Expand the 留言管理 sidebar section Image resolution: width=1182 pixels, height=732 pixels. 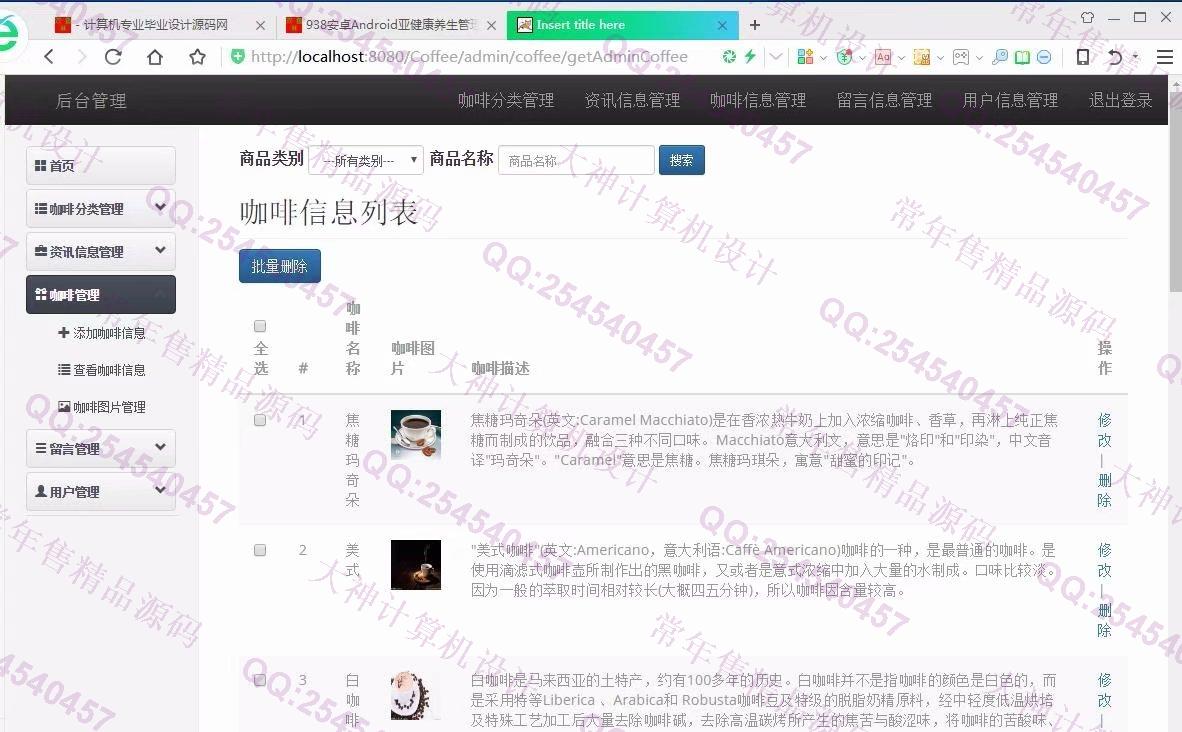101,449
